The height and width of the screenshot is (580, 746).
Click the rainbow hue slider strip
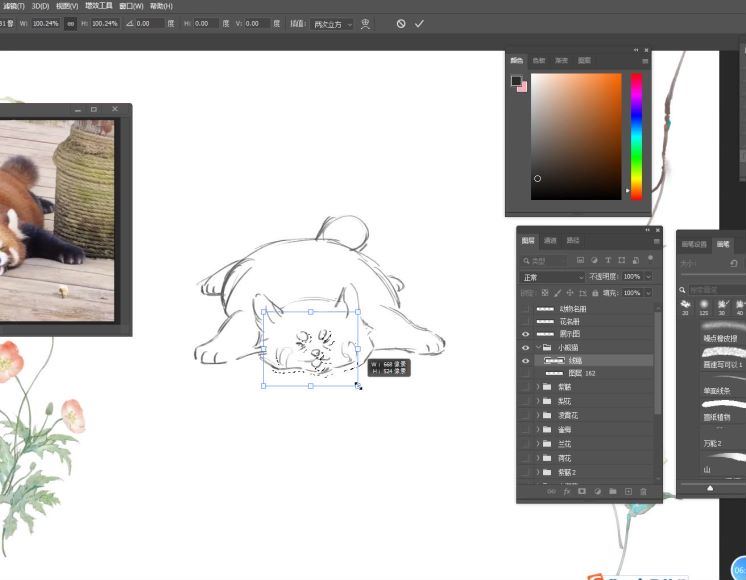(x=636, y=137)
